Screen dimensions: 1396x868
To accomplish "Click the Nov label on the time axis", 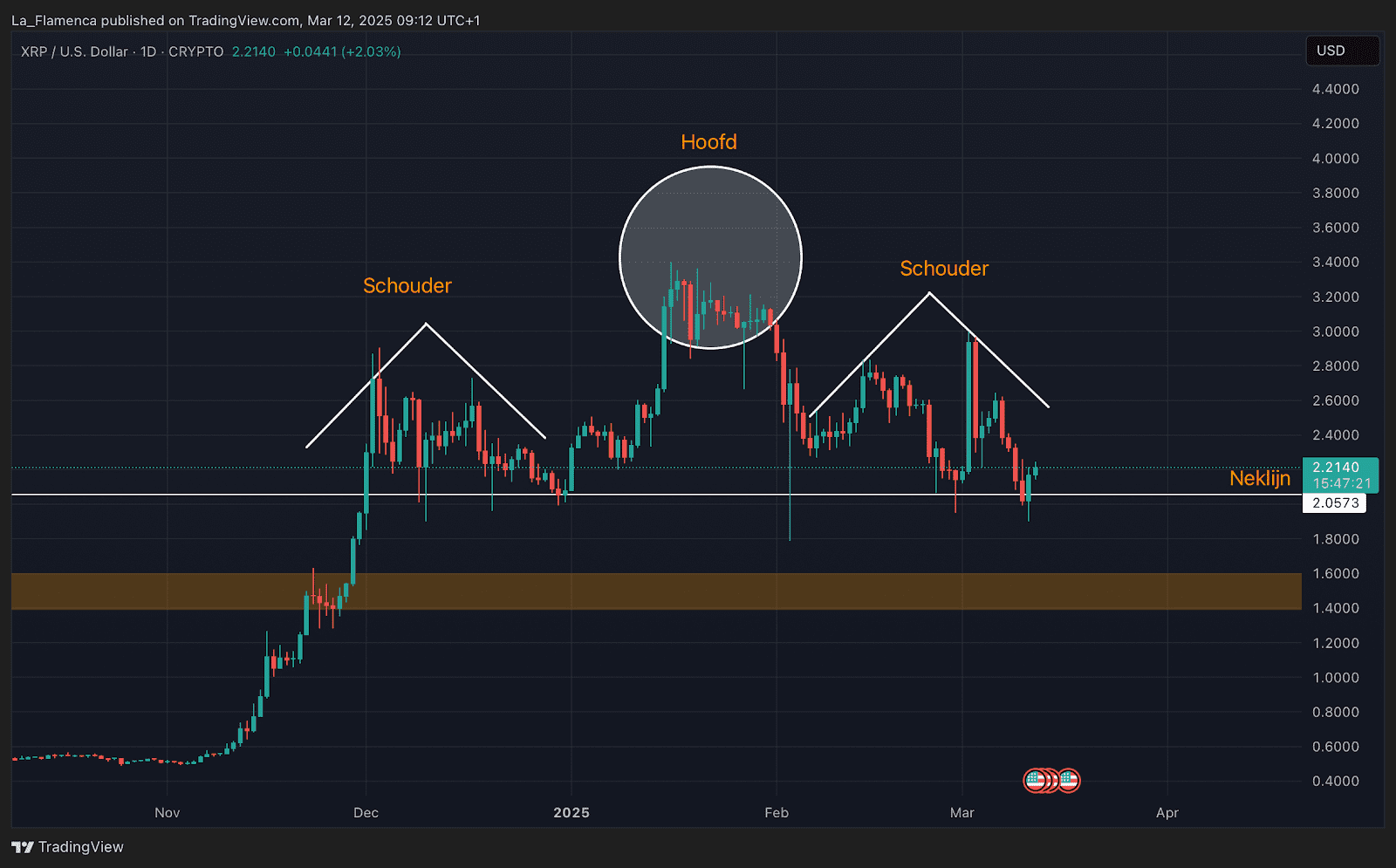I will pyautogui.click(x=167, y=813).
